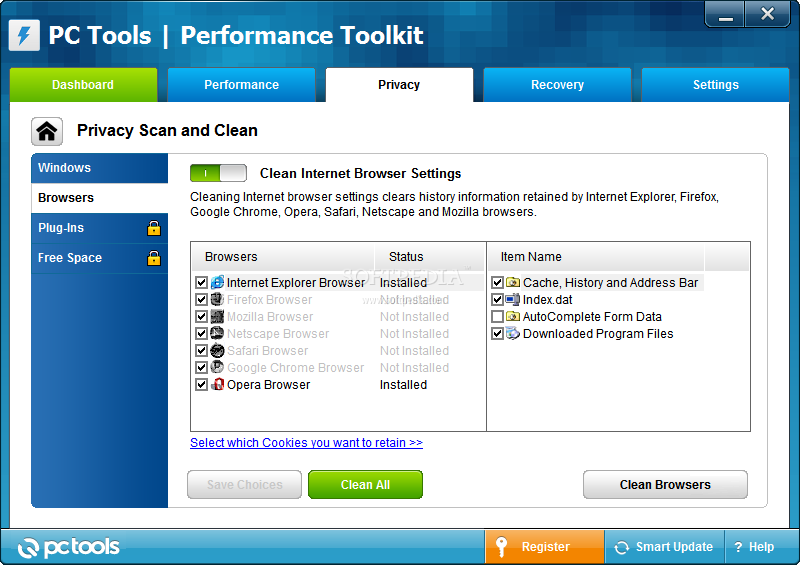The height and width of the screenshot is (565, 800).
Task: Click the Browsers column header
Action: (x=283, y=257)
